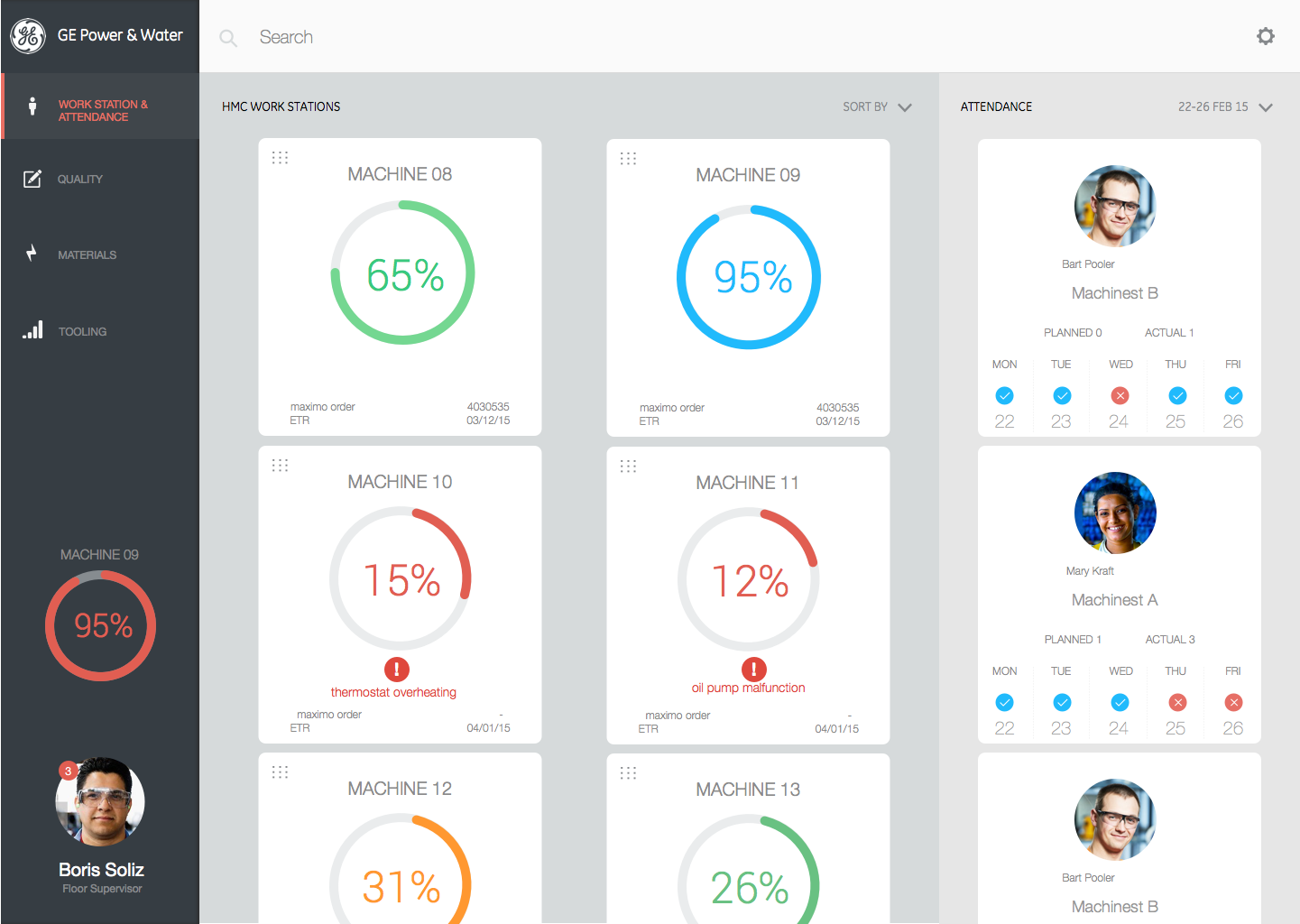Click the Bart Pooler photo above PLANNED 0

[1115, 206]
